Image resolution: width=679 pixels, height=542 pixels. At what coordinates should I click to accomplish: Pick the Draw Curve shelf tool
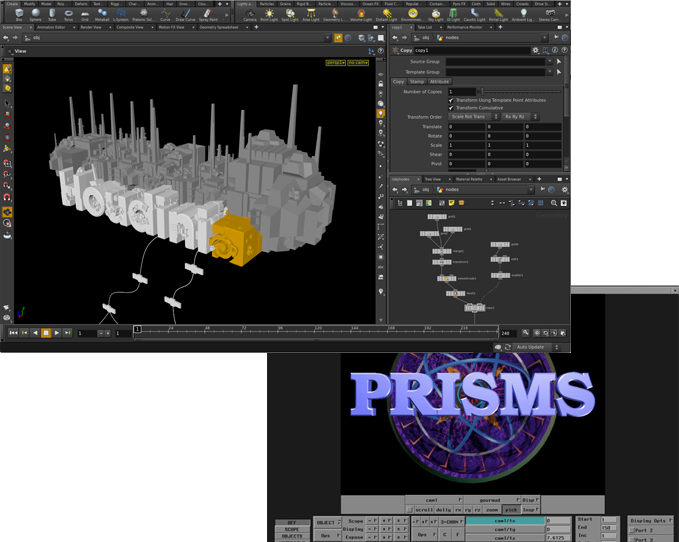(185, 15)
